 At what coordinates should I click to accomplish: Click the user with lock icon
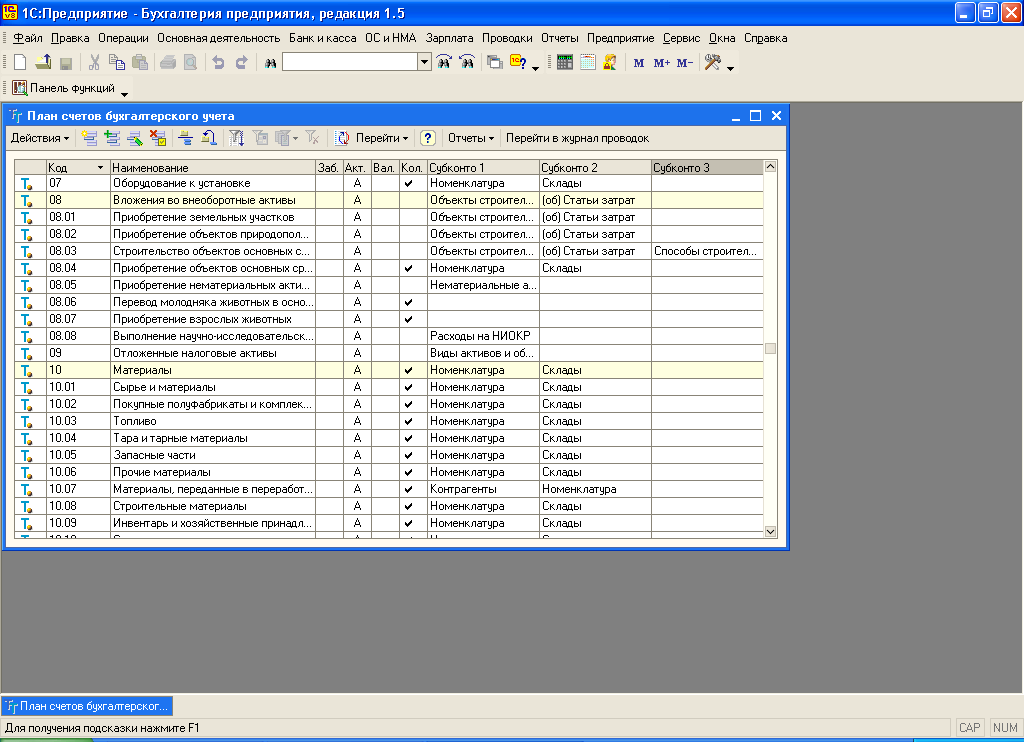610,63
